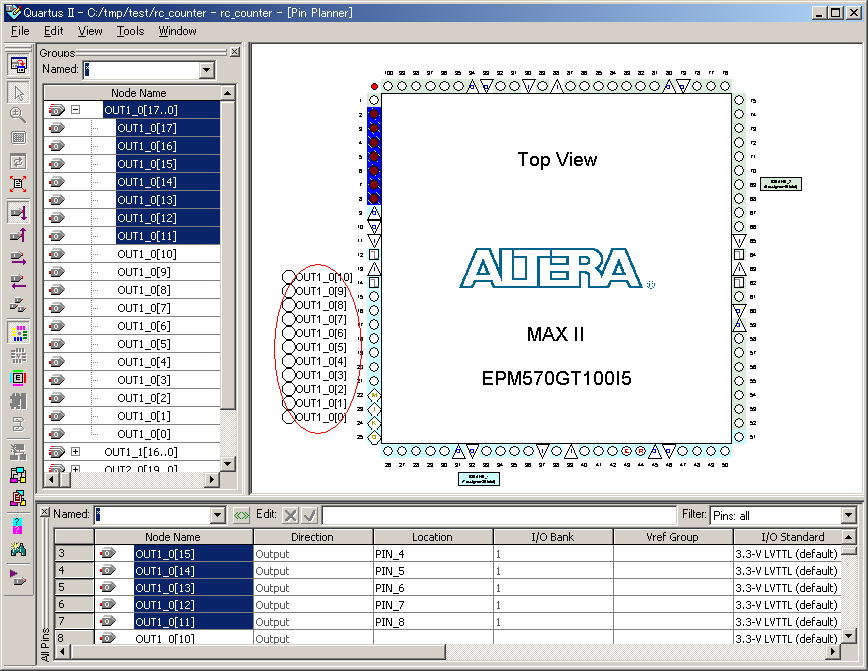Screen dimensions: 868x671
Task: Open the Filter 'Pins: all' dropdown
Action: click(849, 515)
